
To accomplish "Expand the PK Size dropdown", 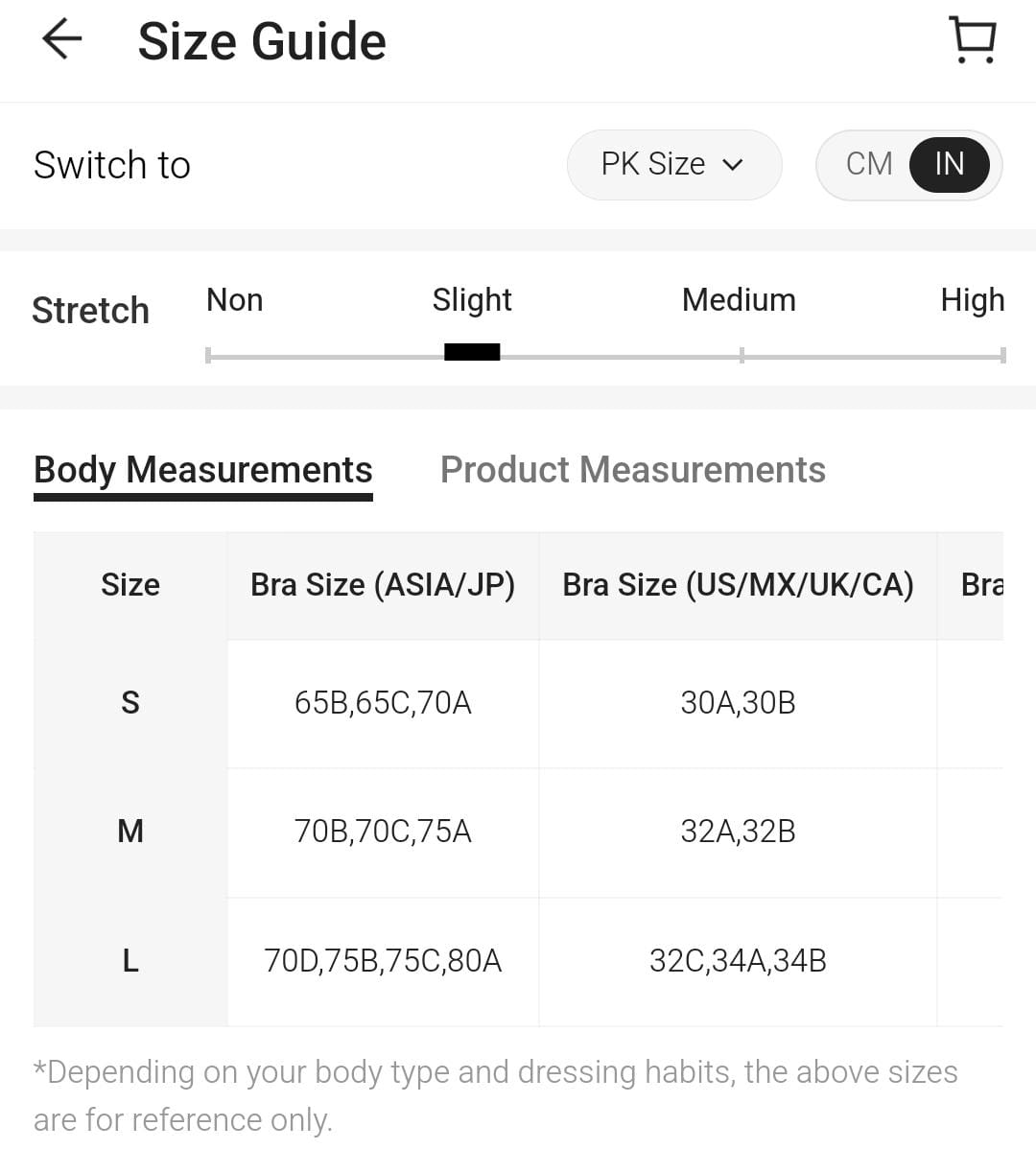I will (673, 165).
